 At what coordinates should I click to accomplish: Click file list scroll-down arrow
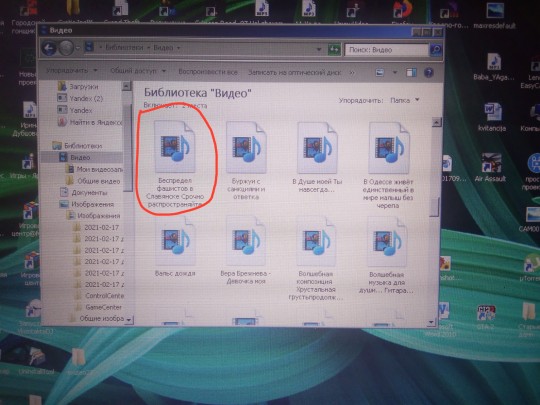coord(431,322)
